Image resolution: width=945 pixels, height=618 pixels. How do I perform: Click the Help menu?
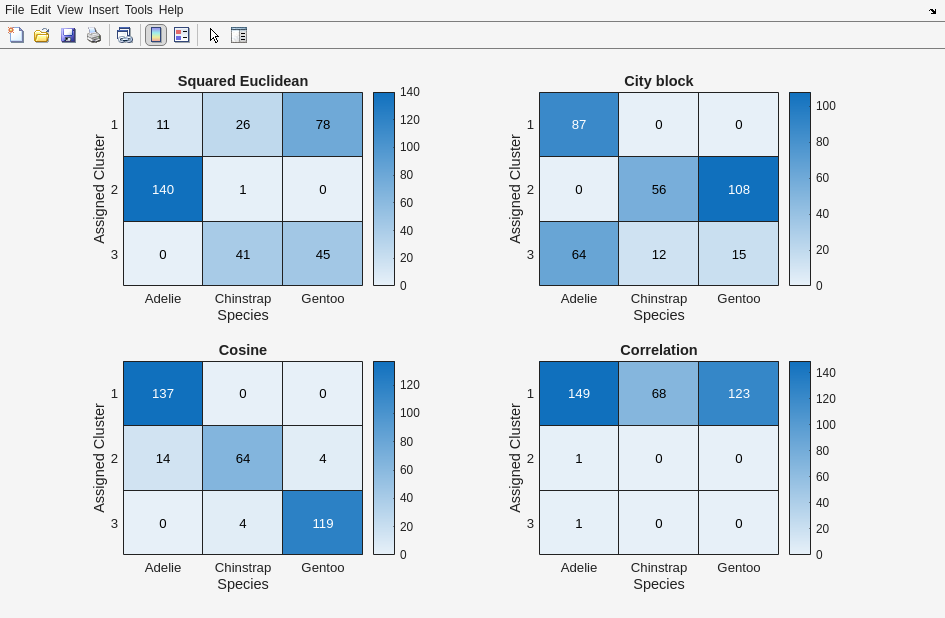coord(171,10)
